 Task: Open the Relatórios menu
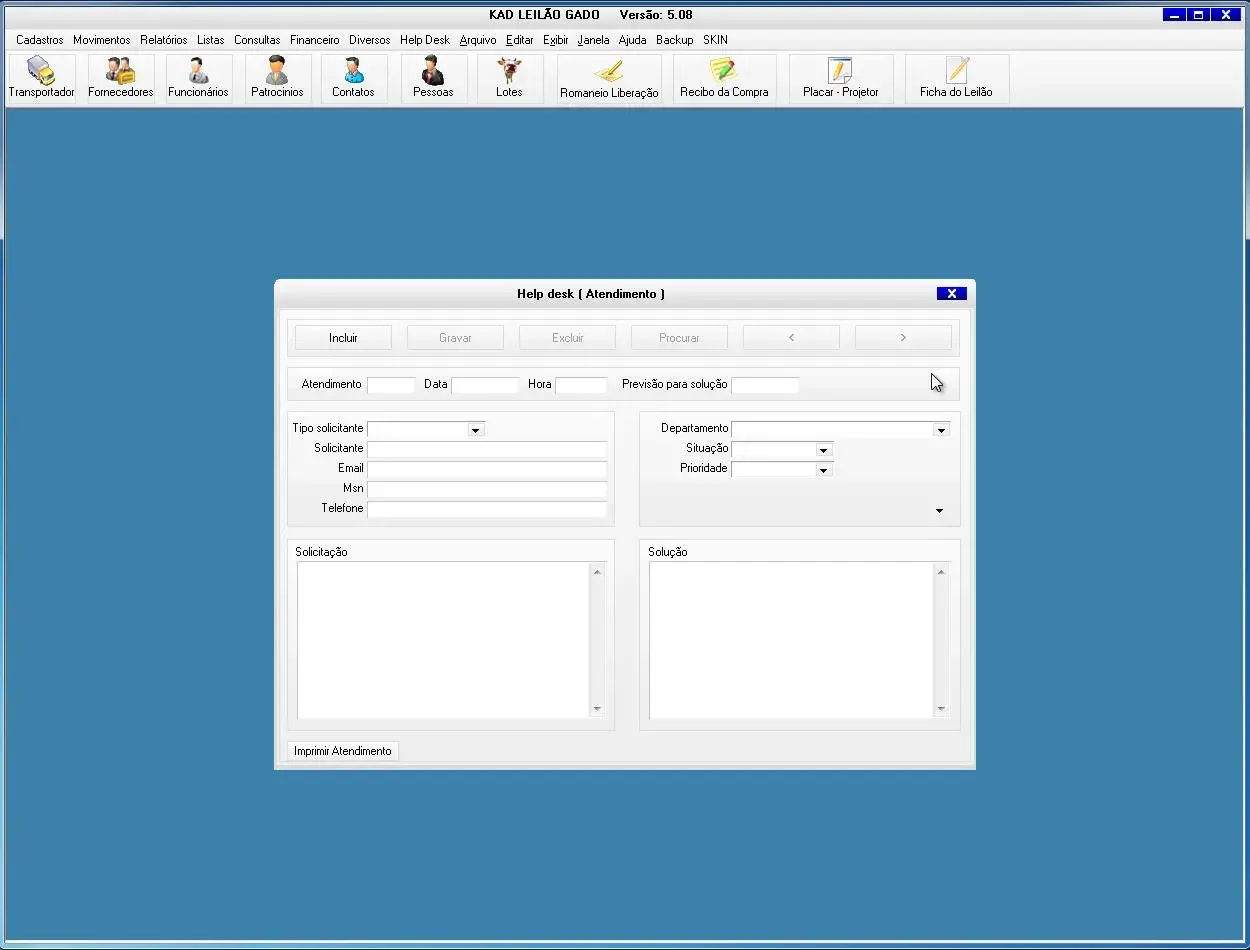pyautogui.click(x=163, y=40)
